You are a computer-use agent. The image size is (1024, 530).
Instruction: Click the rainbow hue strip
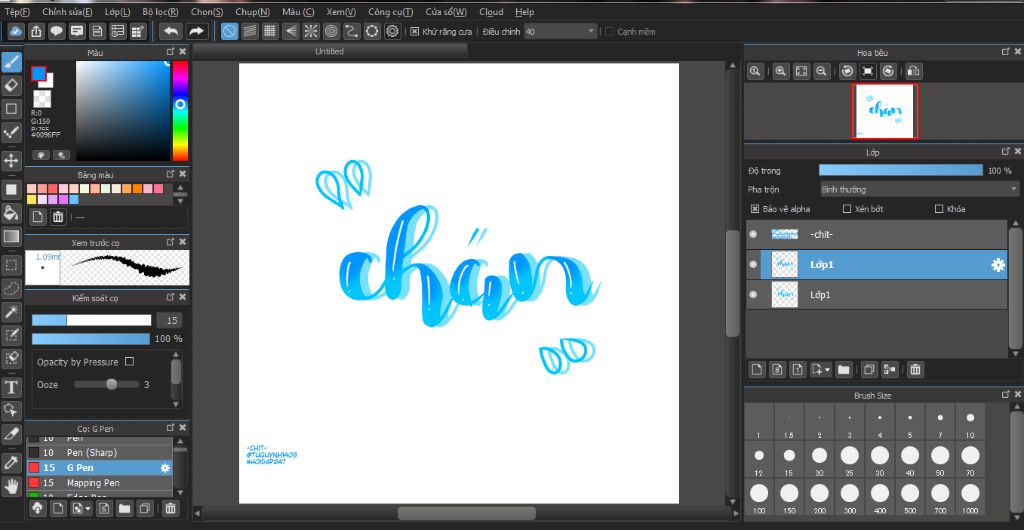(x=180, y=111)
